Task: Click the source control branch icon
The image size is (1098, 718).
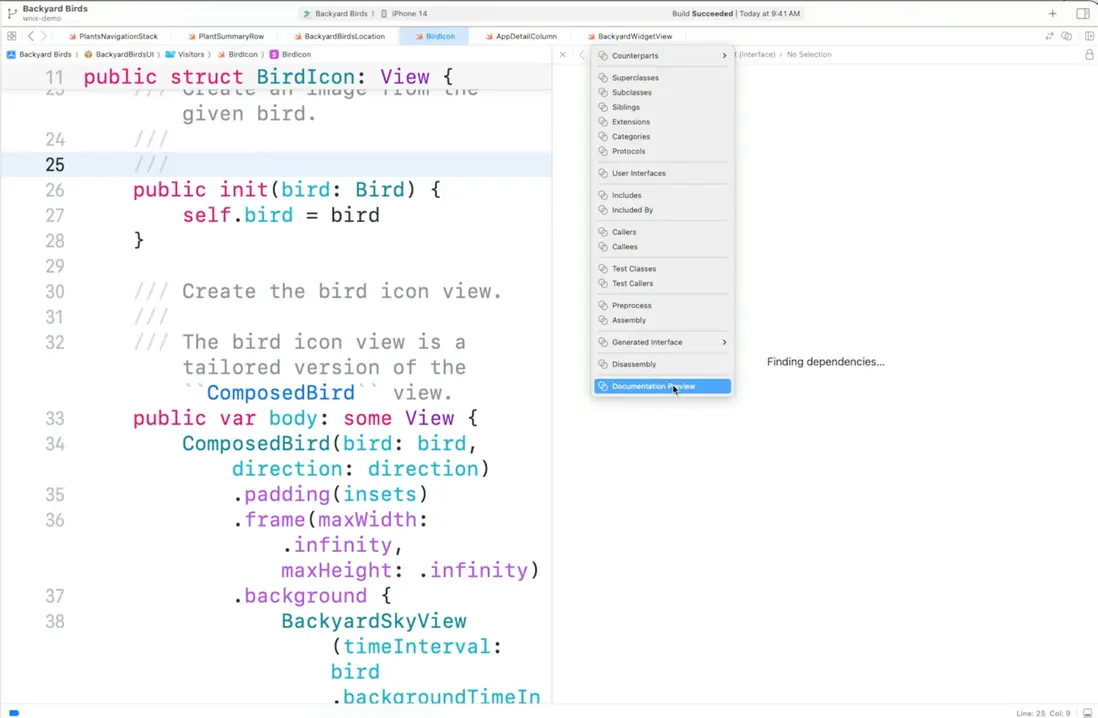Action: (x=12, y=13)
